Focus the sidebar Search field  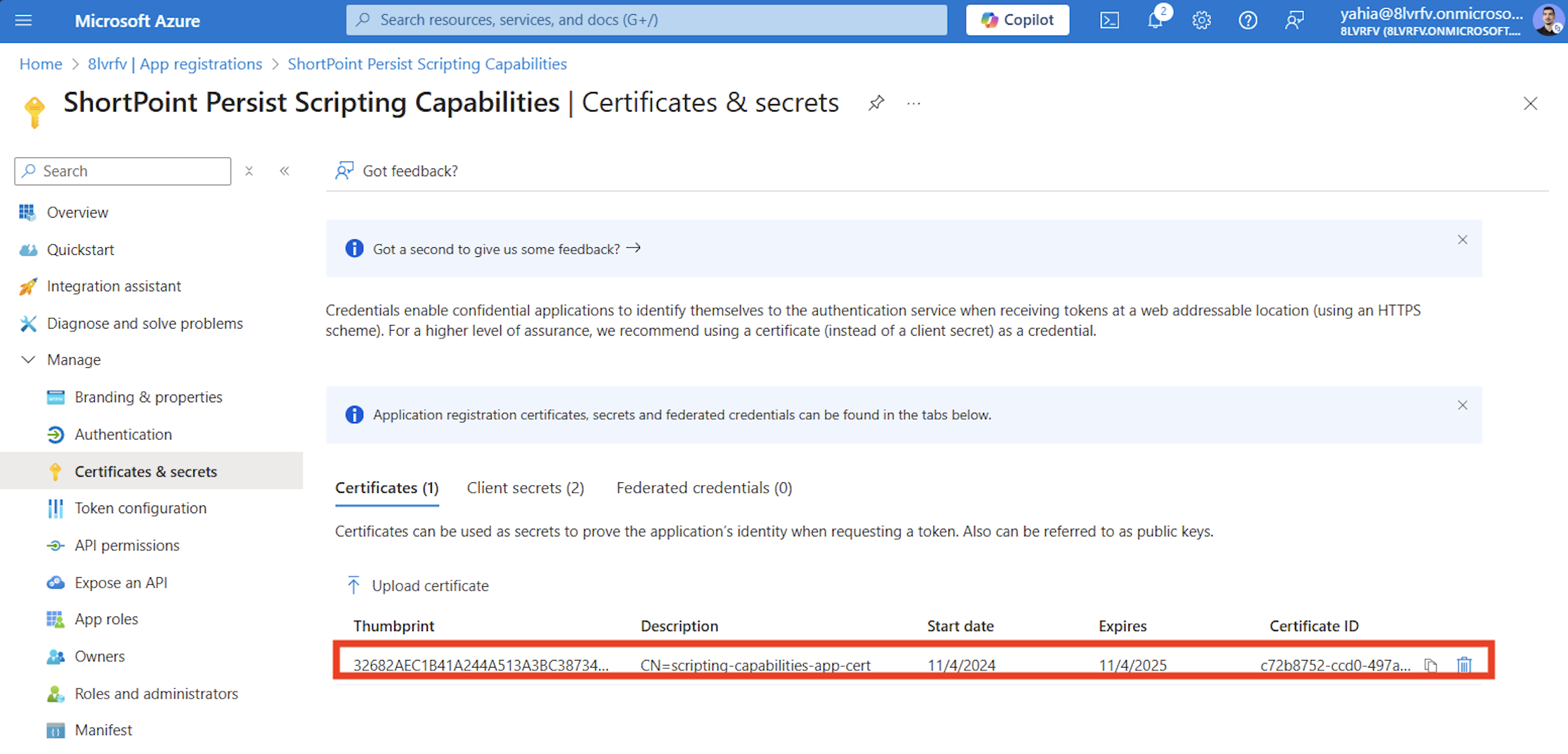[123, 171]
